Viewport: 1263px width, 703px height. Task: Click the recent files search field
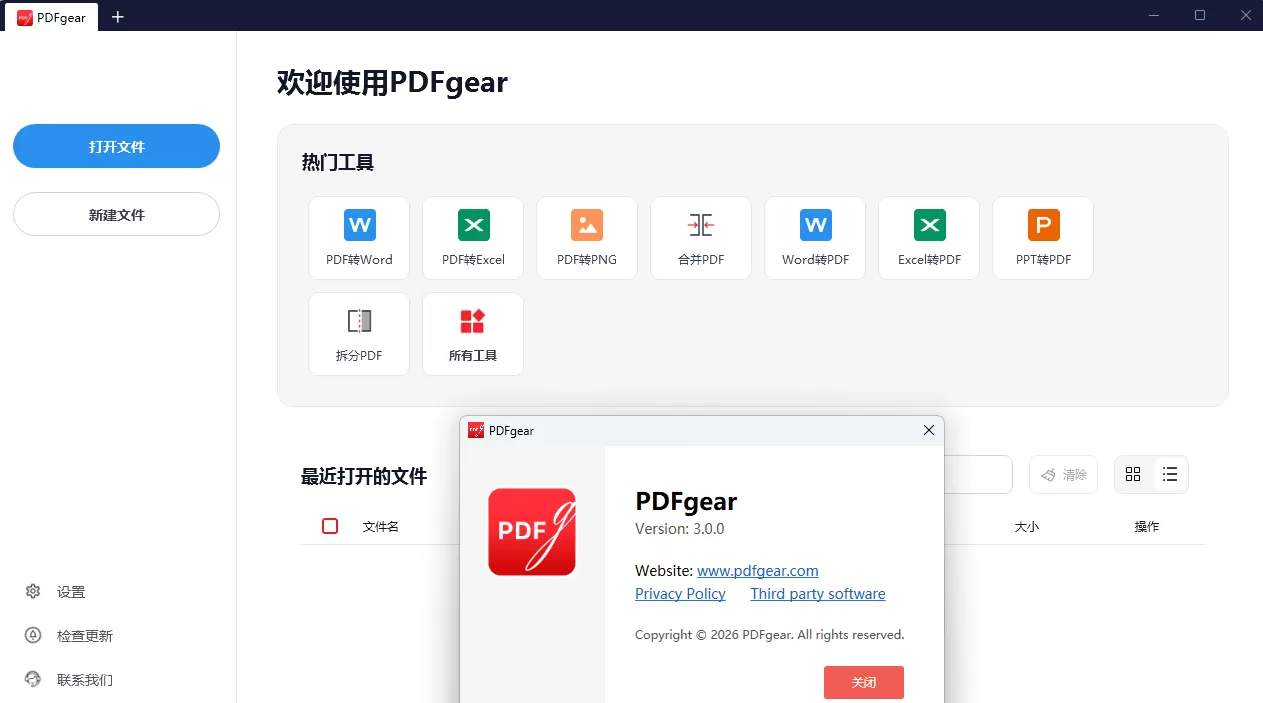(x=978, y=475)
